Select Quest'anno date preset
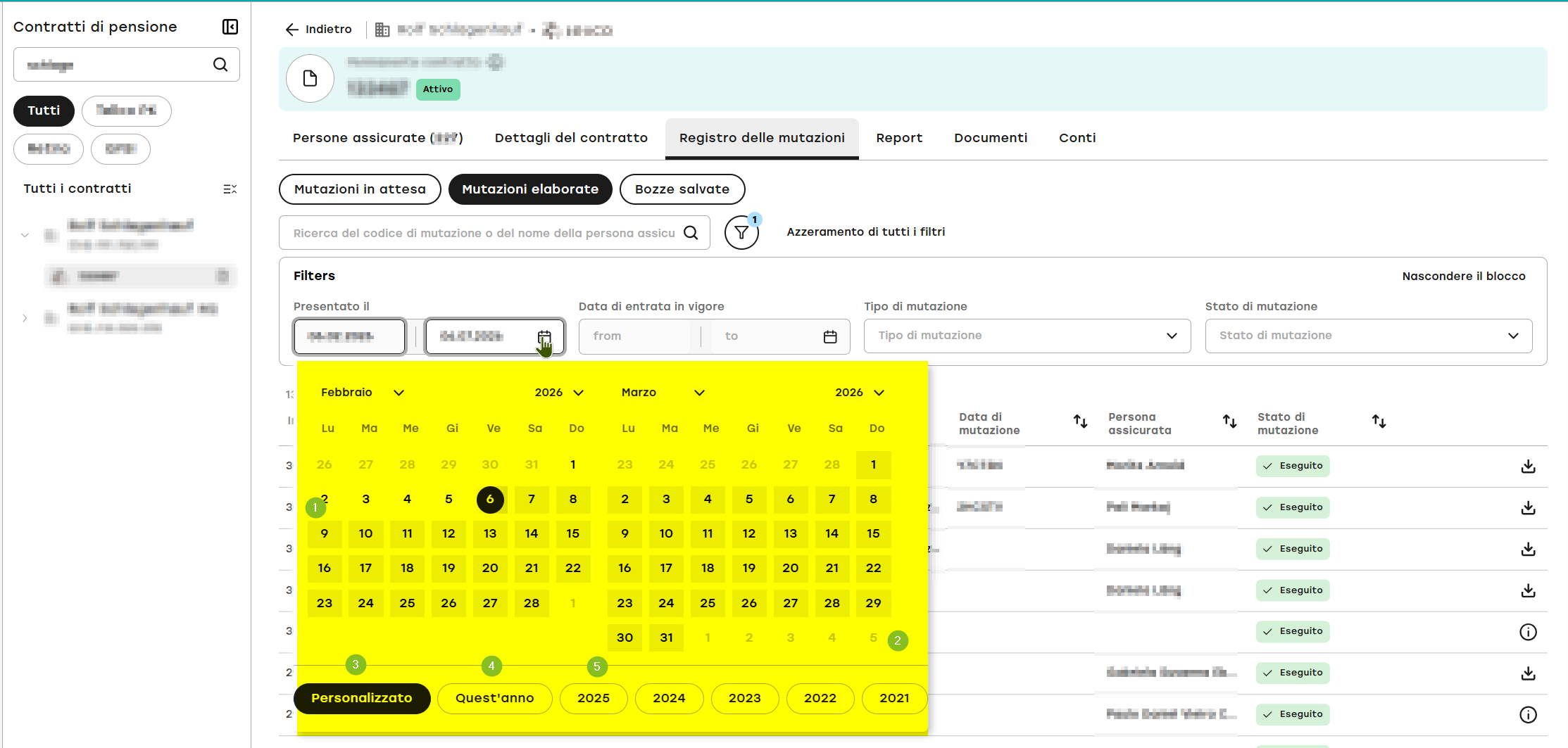This screenshot has width=1568, height=748. 495,699
